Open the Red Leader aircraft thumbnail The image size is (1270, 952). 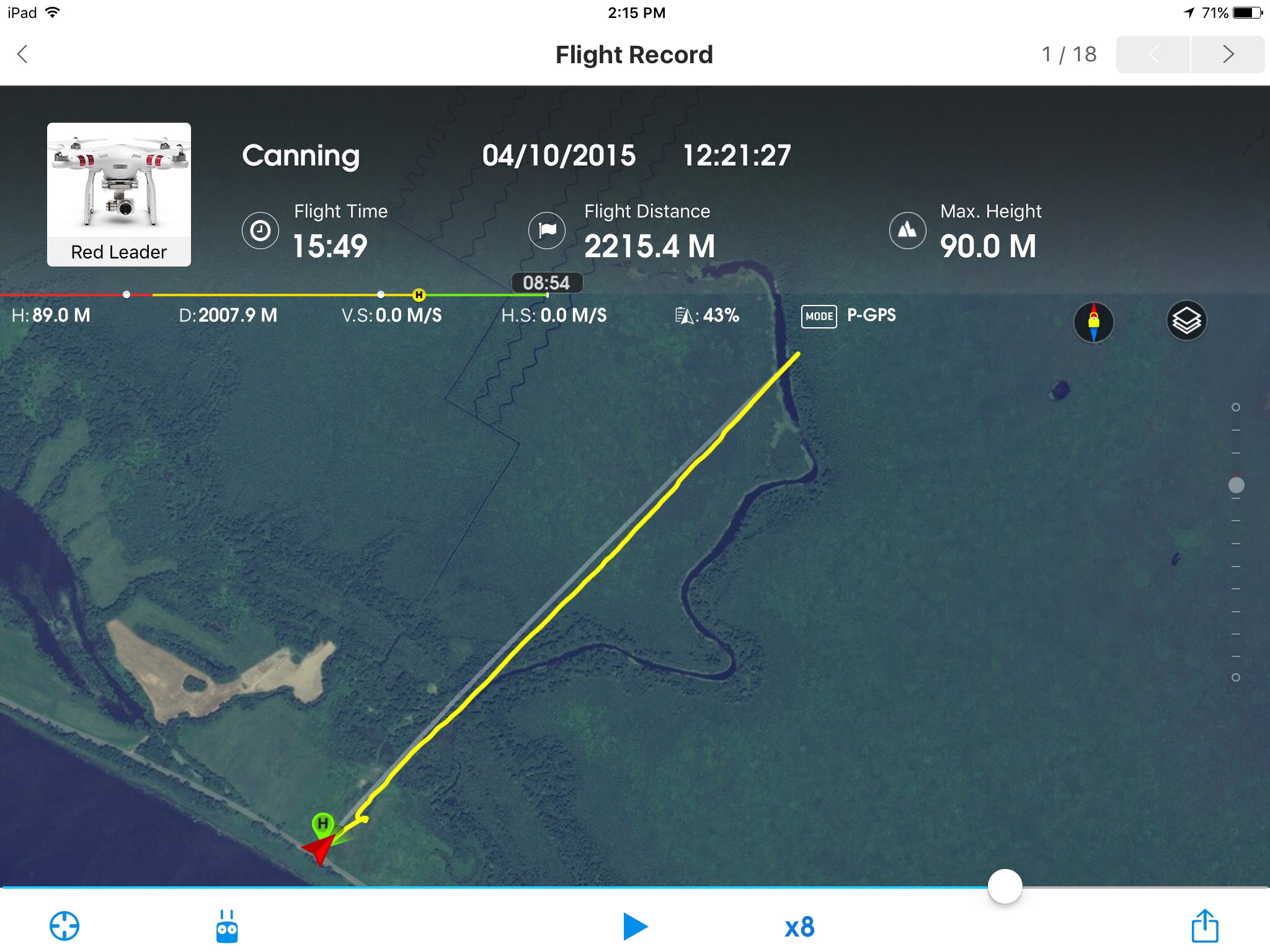coord(119,195)
